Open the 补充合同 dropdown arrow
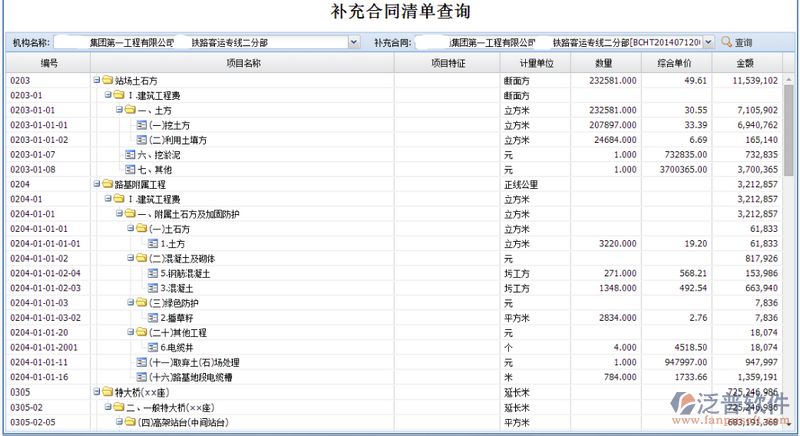Image resolution: width=800 pixels, height=436 pixels. coord(708,43)
